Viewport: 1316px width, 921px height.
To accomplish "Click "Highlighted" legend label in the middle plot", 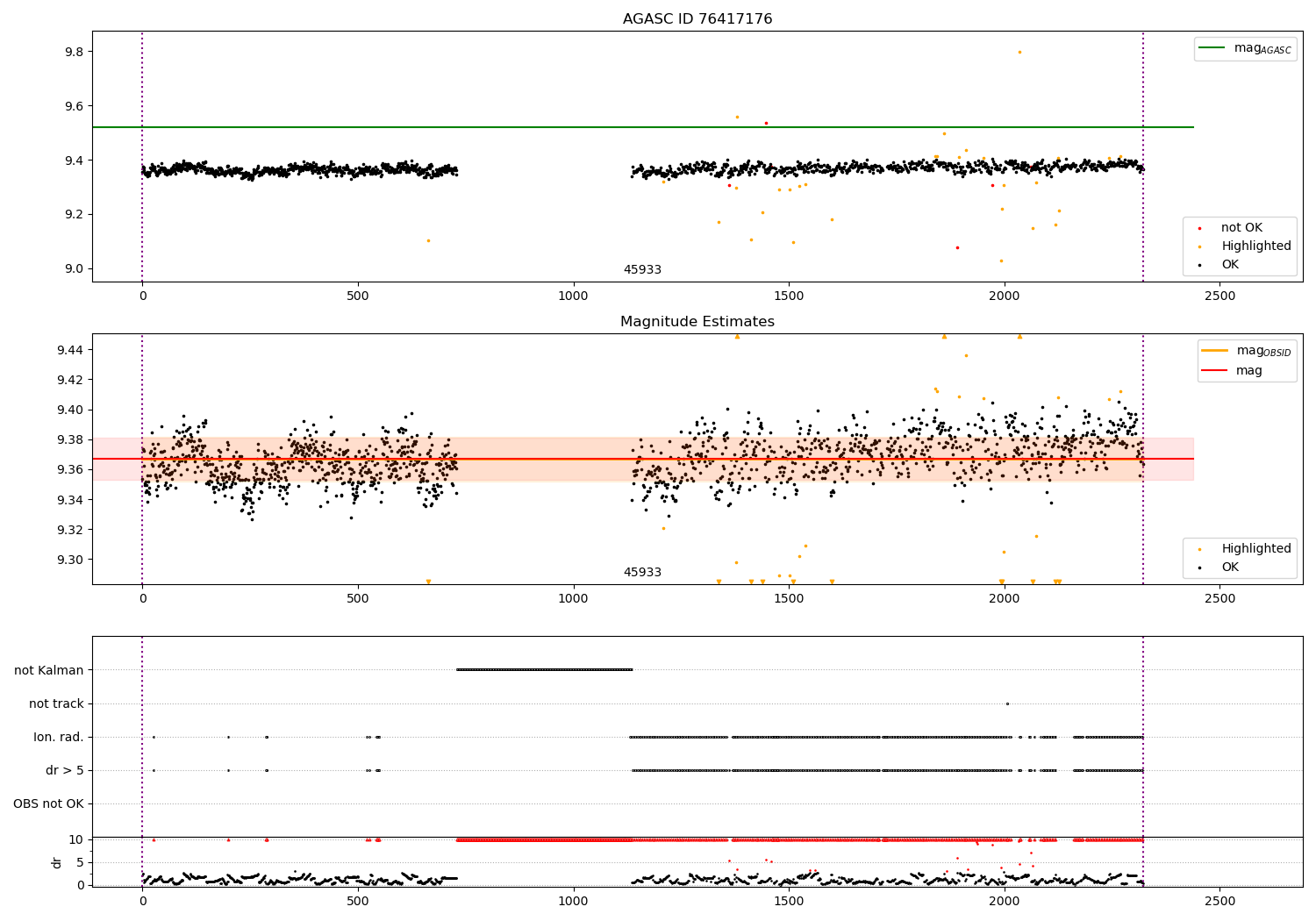I will click(1256, 549).
